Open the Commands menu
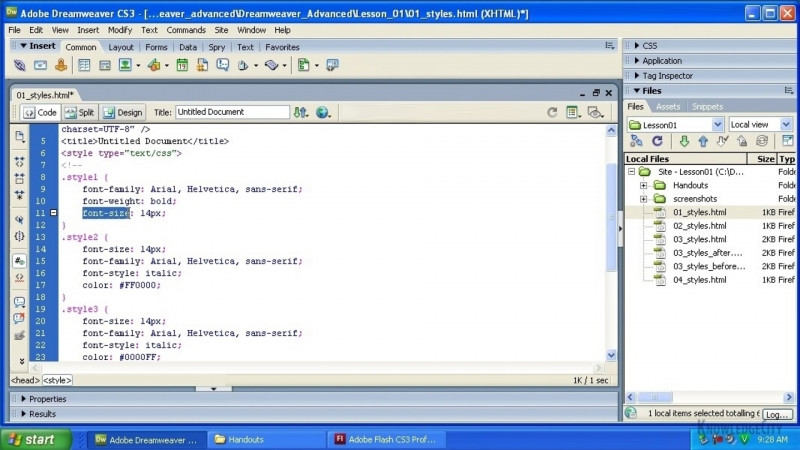Viewport: 800px width, 450px height. 186,30
